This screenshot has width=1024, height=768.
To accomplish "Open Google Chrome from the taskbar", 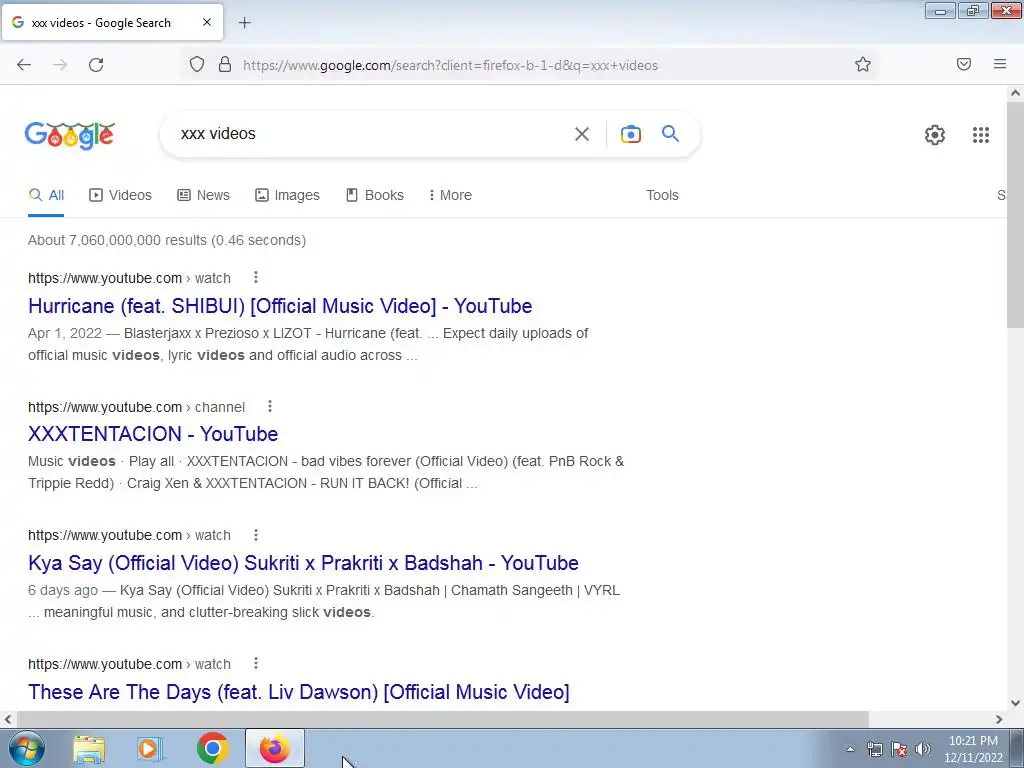I will click(212, 748).
